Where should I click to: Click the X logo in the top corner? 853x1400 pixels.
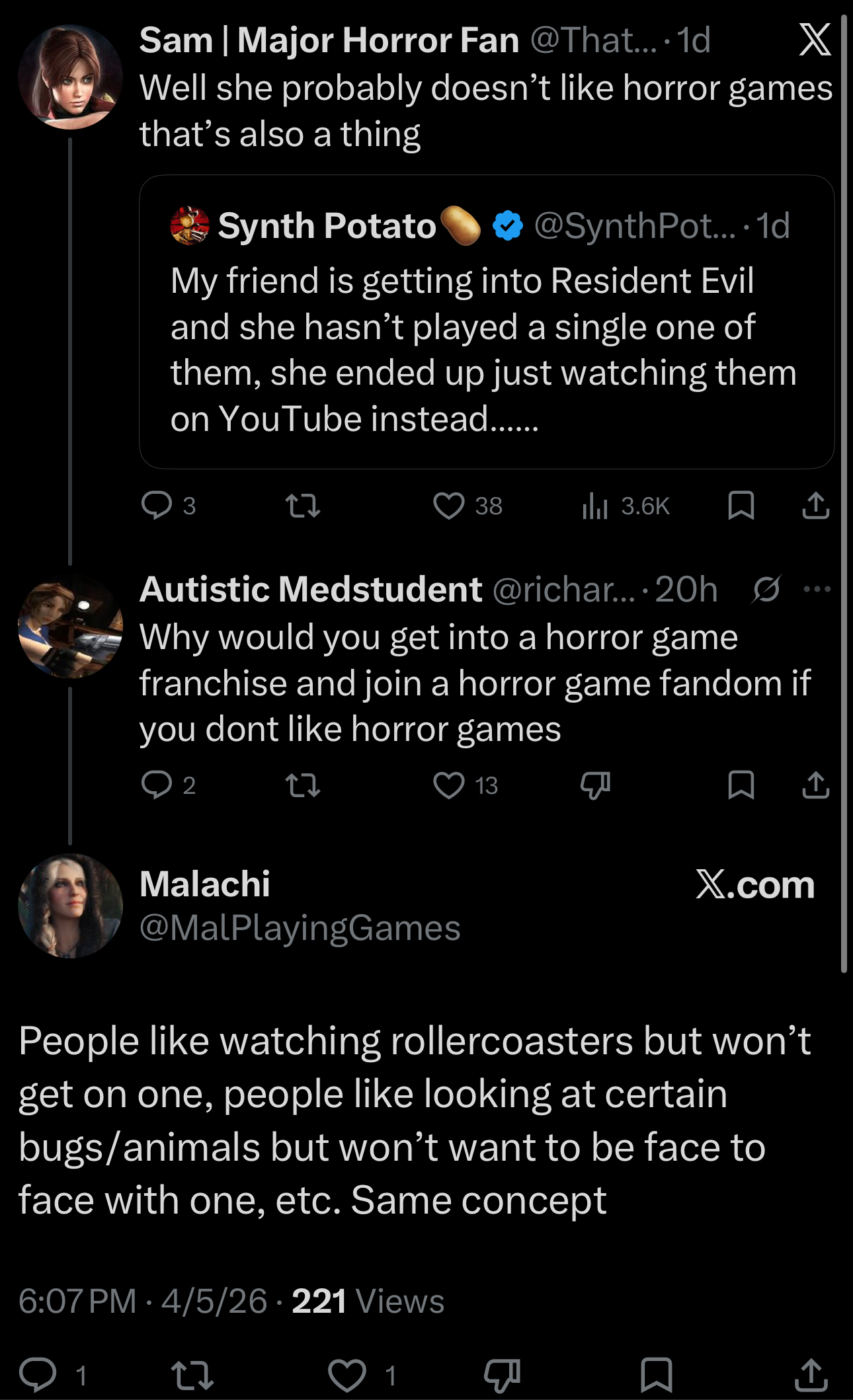(815, 40)
